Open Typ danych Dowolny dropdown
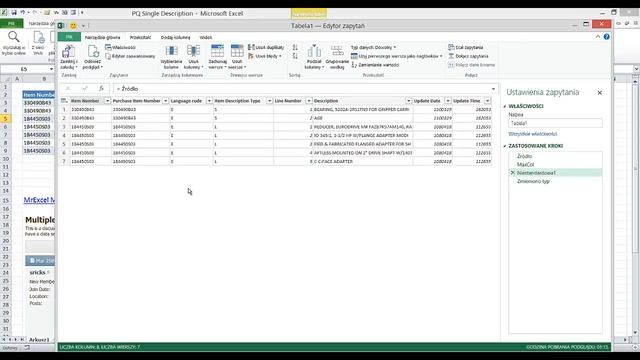The height and width of the screenshot is (360, 640). [373, 47]
